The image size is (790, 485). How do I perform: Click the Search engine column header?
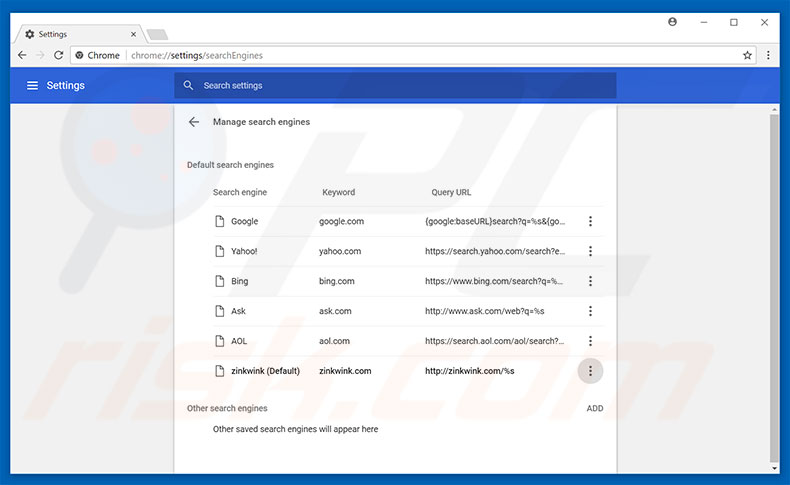click(240, 192)
